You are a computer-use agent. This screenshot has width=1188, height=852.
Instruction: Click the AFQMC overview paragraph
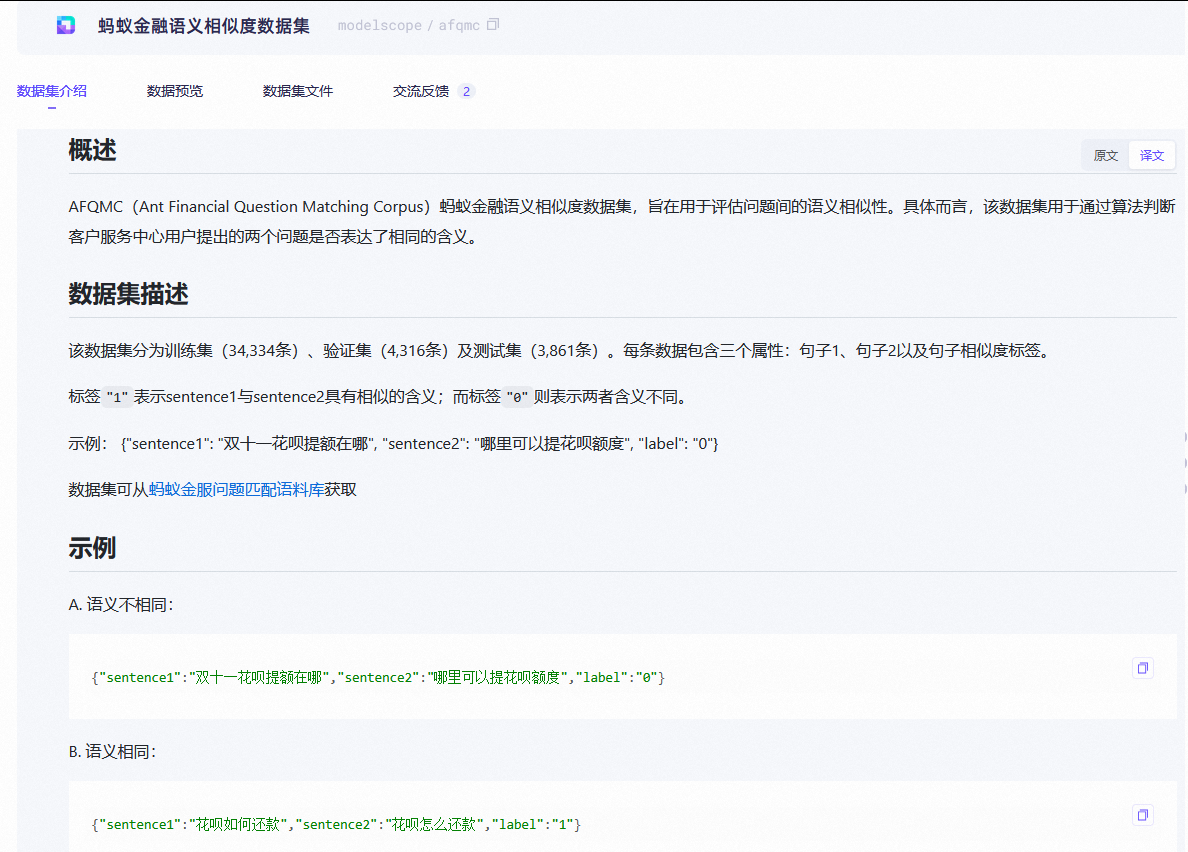pos(622,221)
